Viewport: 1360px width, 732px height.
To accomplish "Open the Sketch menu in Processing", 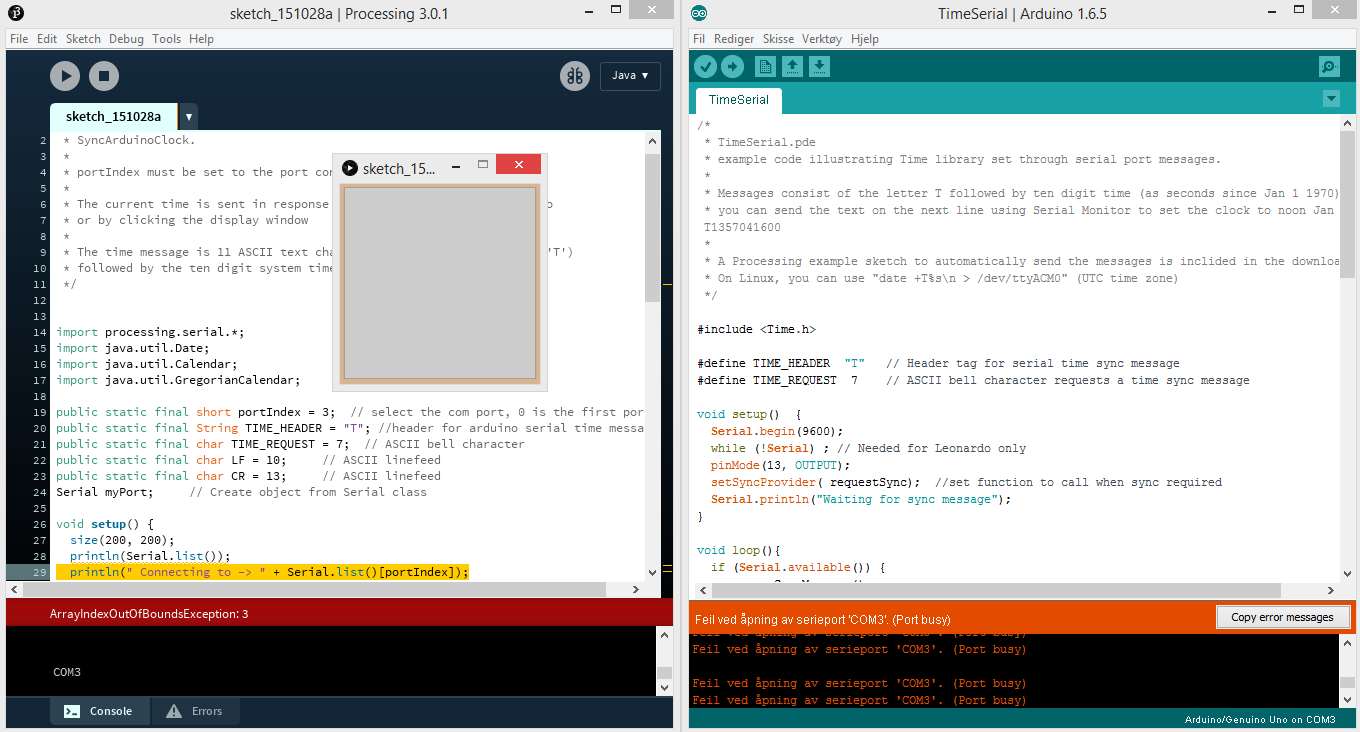I will [83, 39].
